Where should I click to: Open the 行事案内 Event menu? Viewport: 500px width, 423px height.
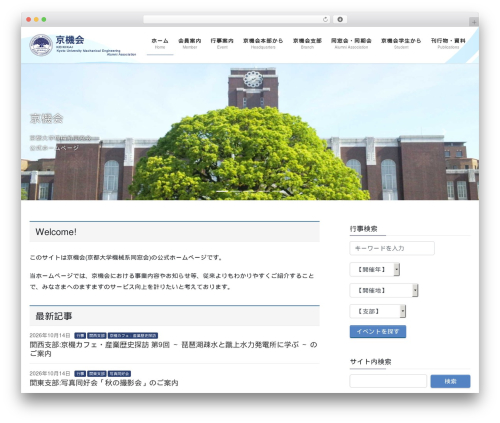pos(222,43)
